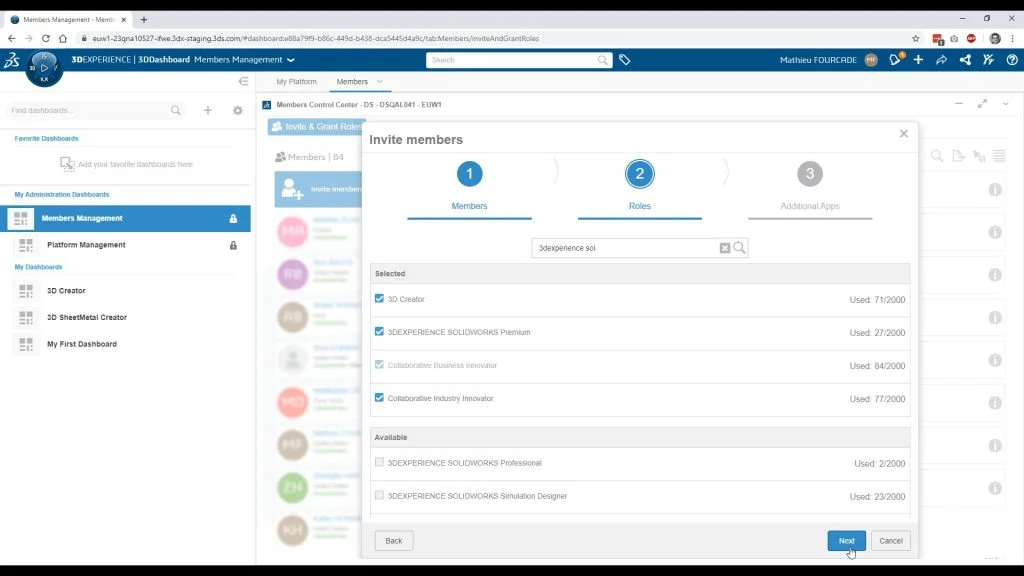Click the plus Add icon in header
This screenshot has width=1024, height=576.
(x=918, y=60)
